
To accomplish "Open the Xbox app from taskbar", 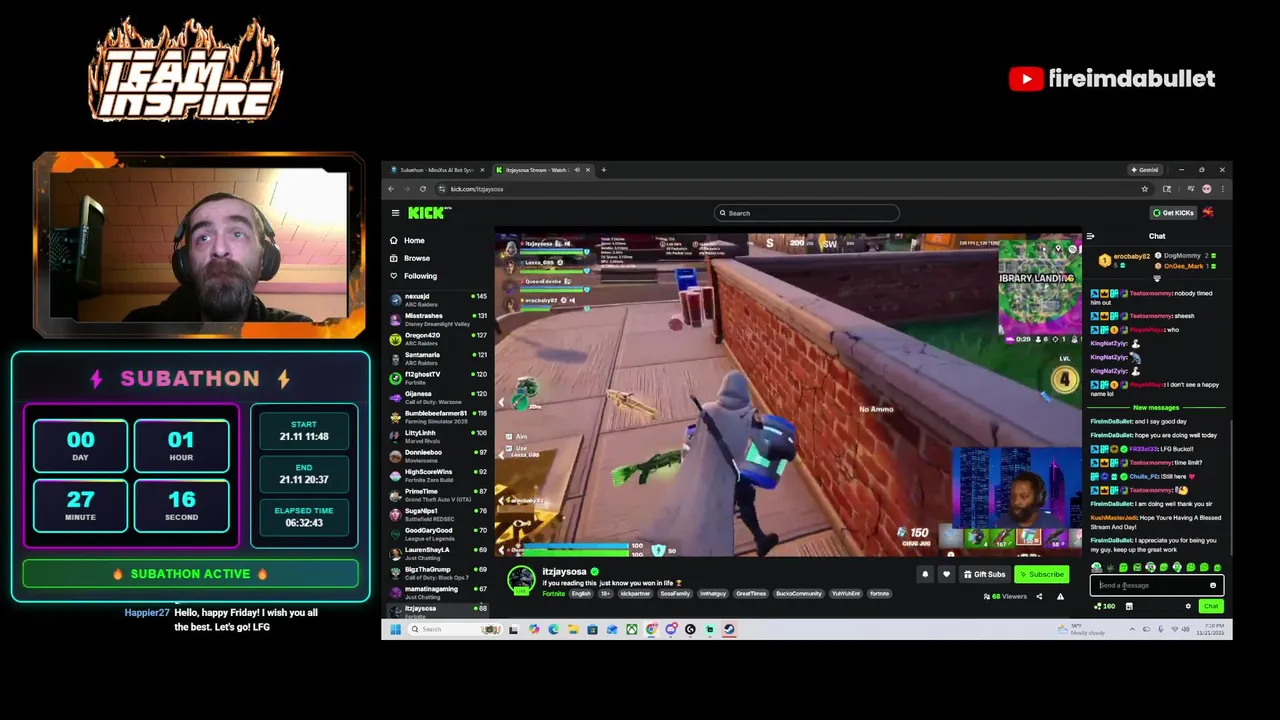I will [632, 629].
